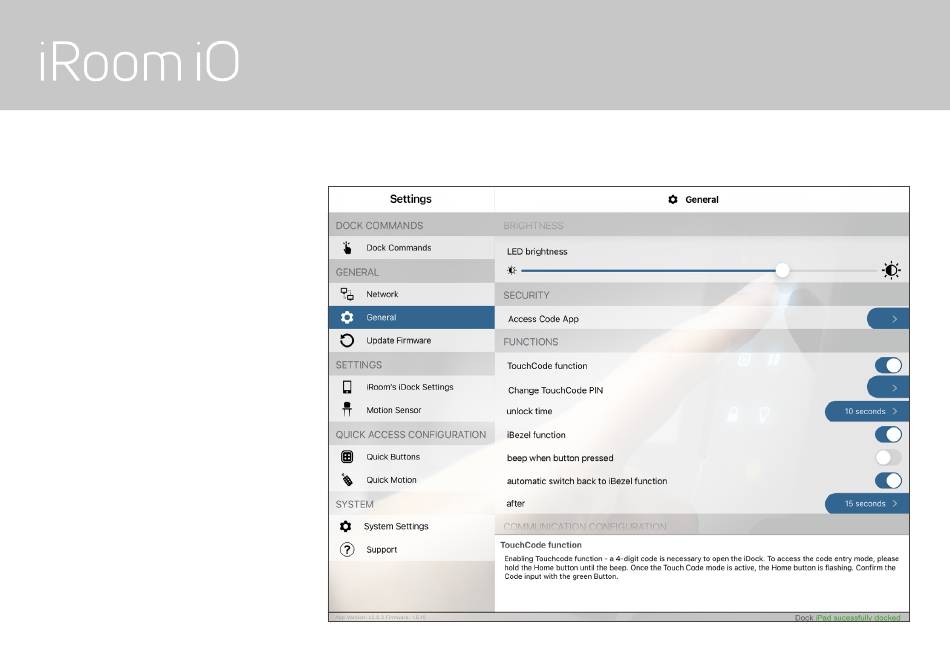The height and width of the screenshot is (670, 950).
Task: Open Change TouchCode PIN
Action: (x=888, y=388)
